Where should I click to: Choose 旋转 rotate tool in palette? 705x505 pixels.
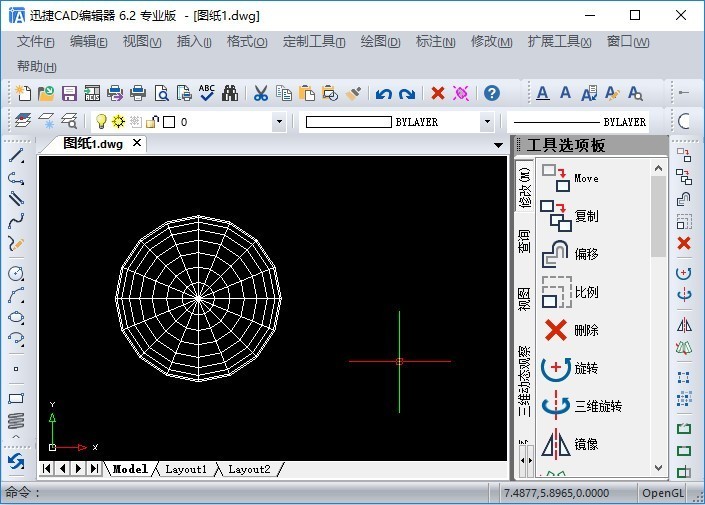570,368
